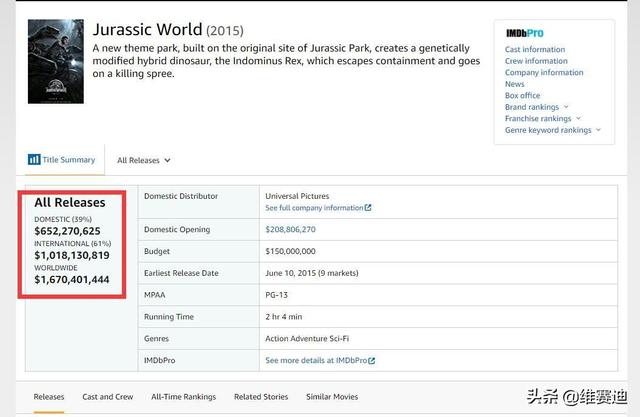Click the worldwide gross $1,670,401,444
This screenshot has width=640, height=417.
click(x=72, y=279)
